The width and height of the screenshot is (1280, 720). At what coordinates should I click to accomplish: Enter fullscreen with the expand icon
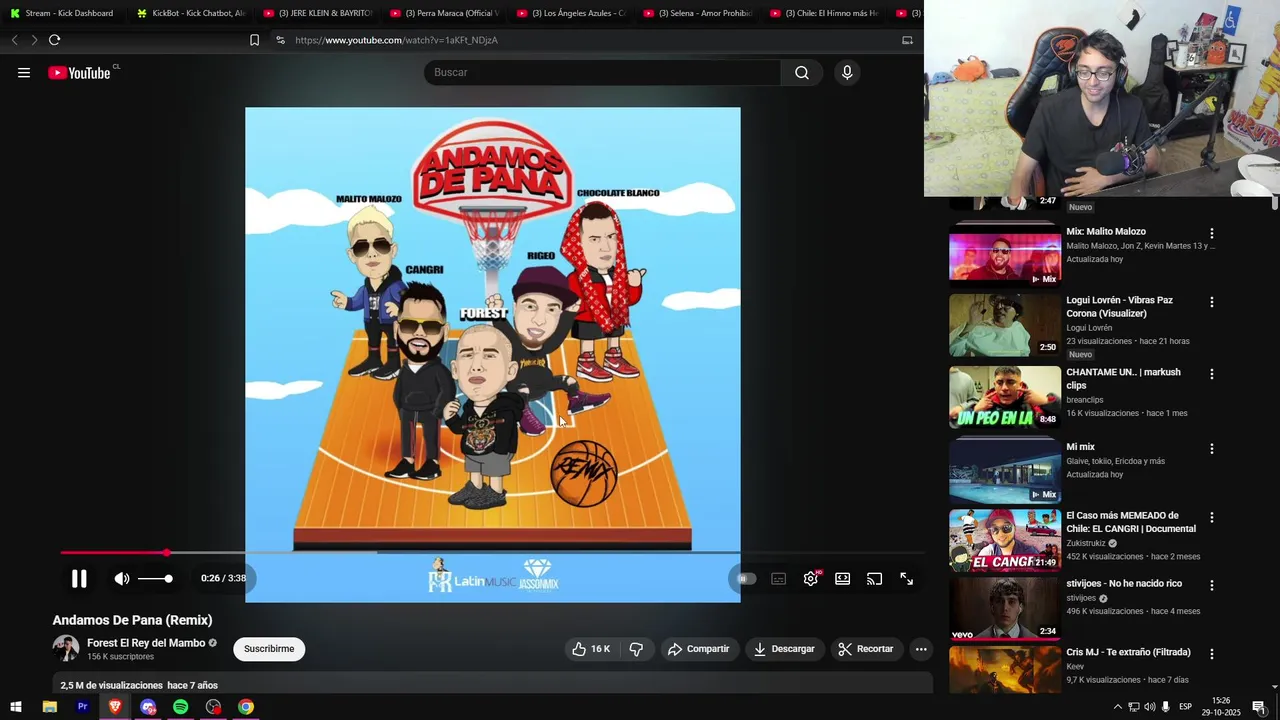tap(907, 578)
